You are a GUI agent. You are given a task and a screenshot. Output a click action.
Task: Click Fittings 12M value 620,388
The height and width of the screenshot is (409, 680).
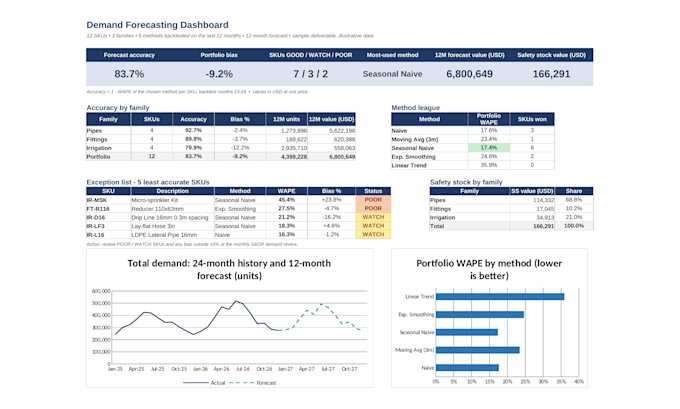pyautogui.click(x=332, y=139)
